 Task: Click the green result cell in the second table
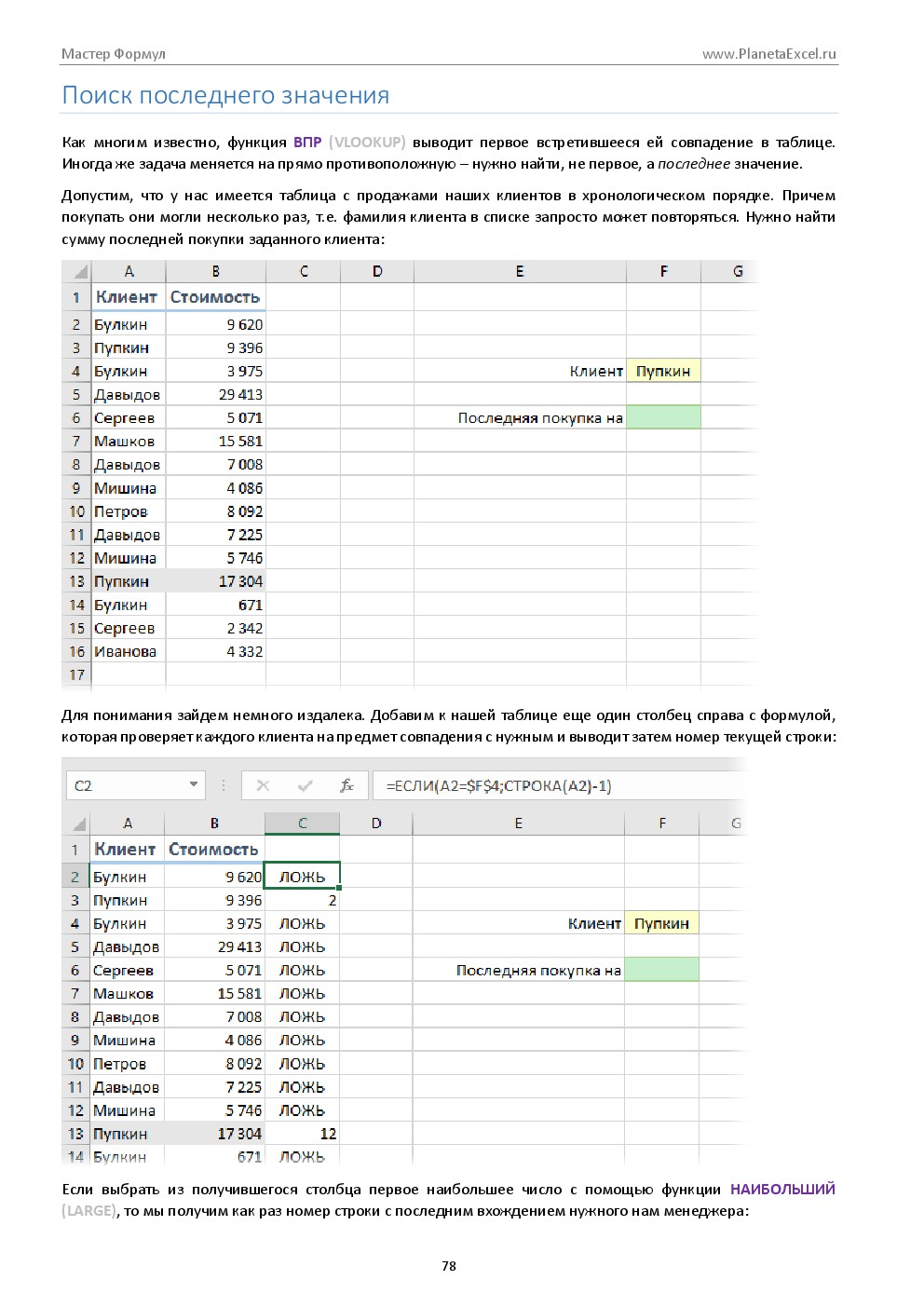point(661,970)
